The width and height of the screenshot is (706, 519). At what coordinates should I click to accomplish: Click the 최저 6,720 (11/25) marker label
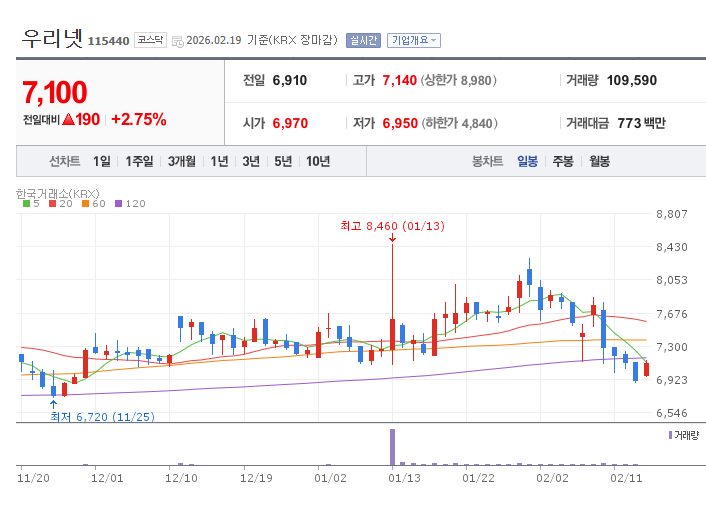pos(102,417)
